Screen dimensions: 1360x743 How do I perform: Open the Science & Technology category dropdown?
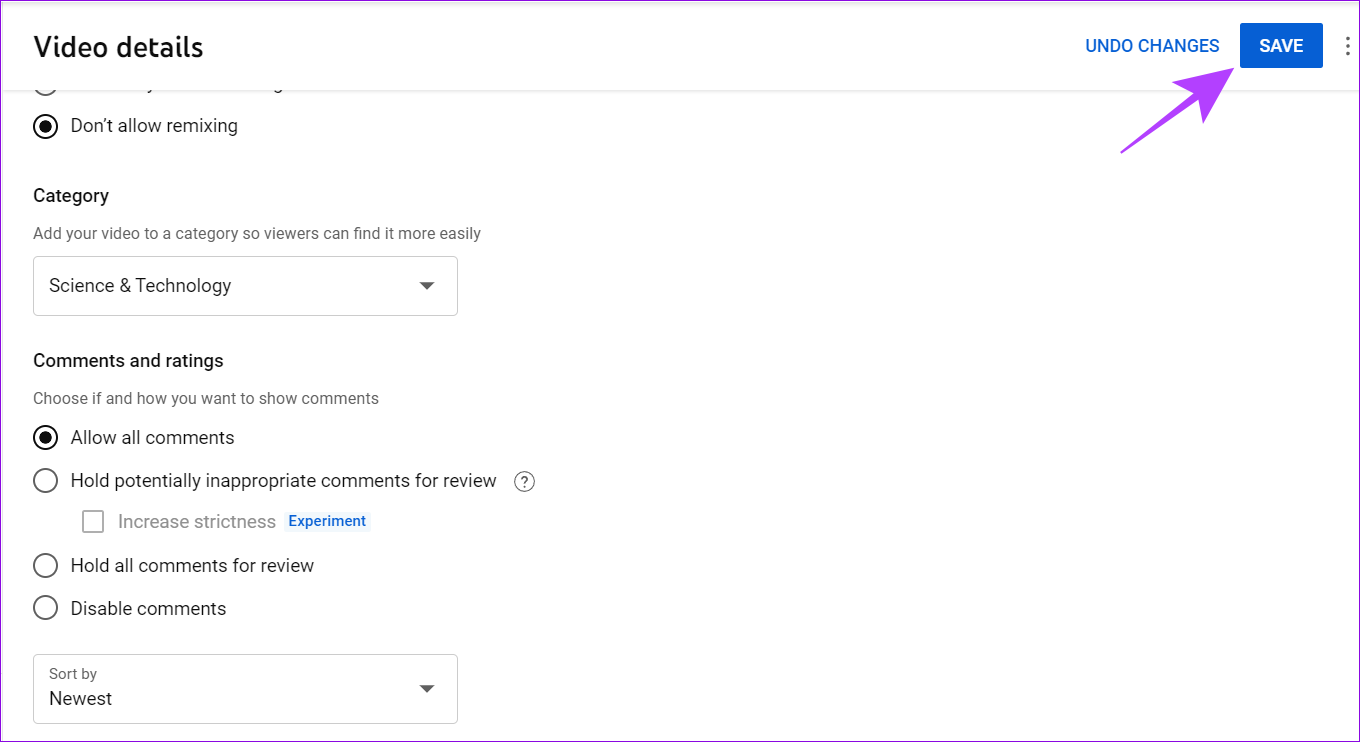245,286
